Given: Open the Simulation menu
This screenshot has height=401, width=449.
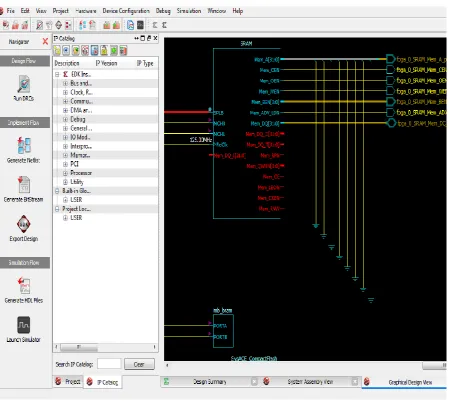Looking at the screenshot, I should point(189,11).
